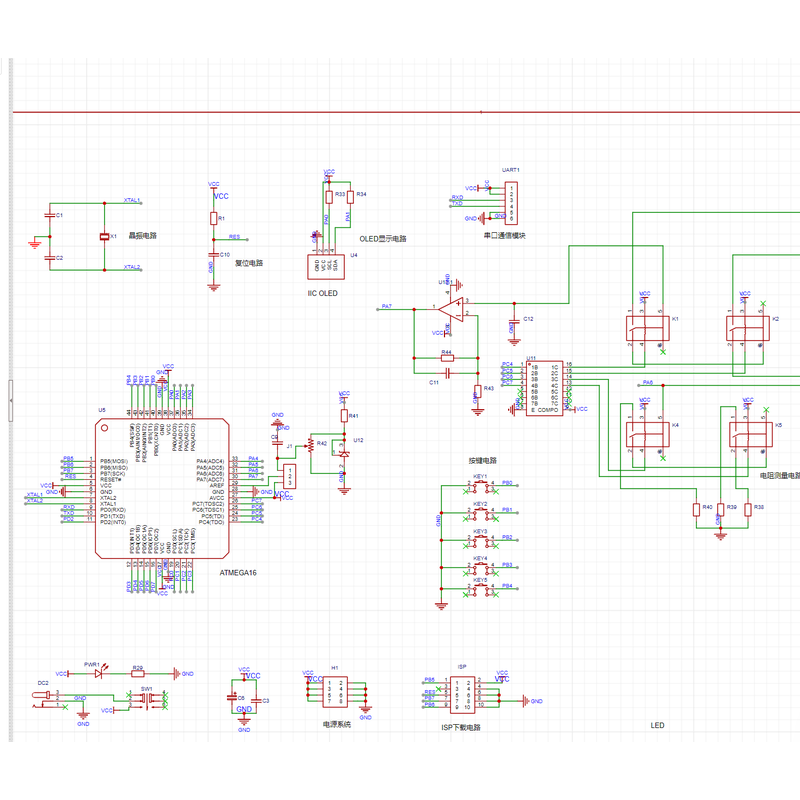Select relay K1
This screenshot has height=800, width=800.
pos(647,329)
